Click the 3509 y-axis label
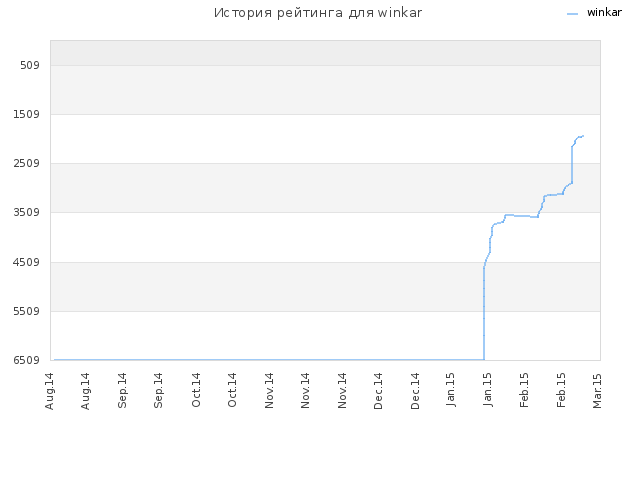The width and height of the screenshot is (640, 480). point(27,212)
